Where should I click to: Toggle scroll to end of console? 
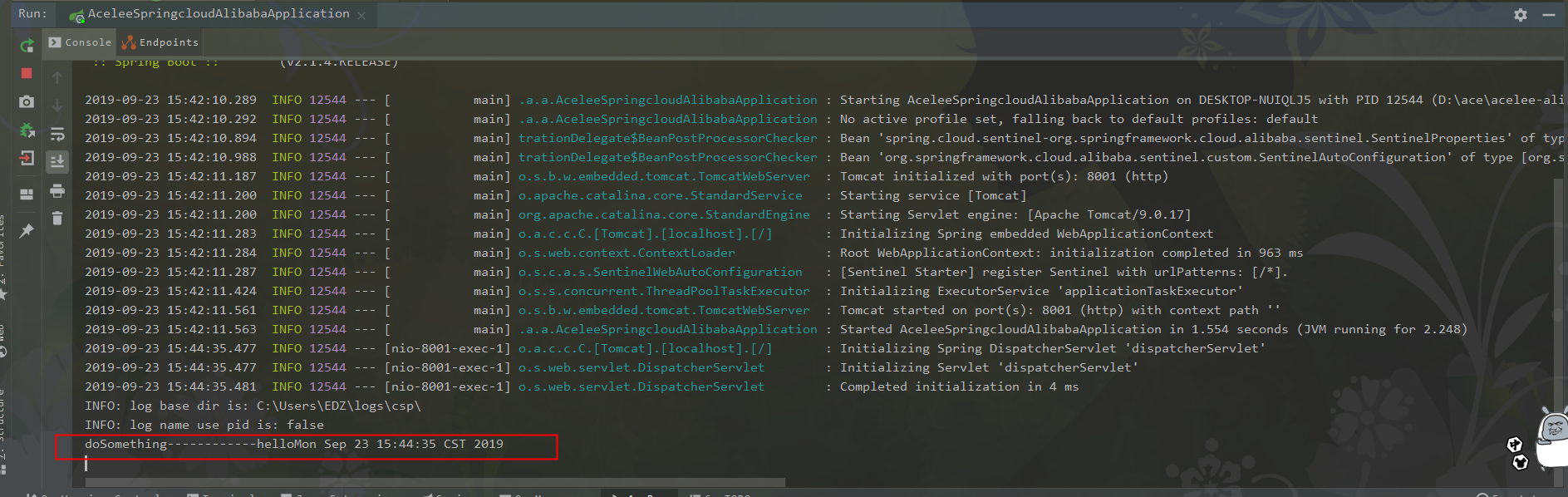[57, 161]
